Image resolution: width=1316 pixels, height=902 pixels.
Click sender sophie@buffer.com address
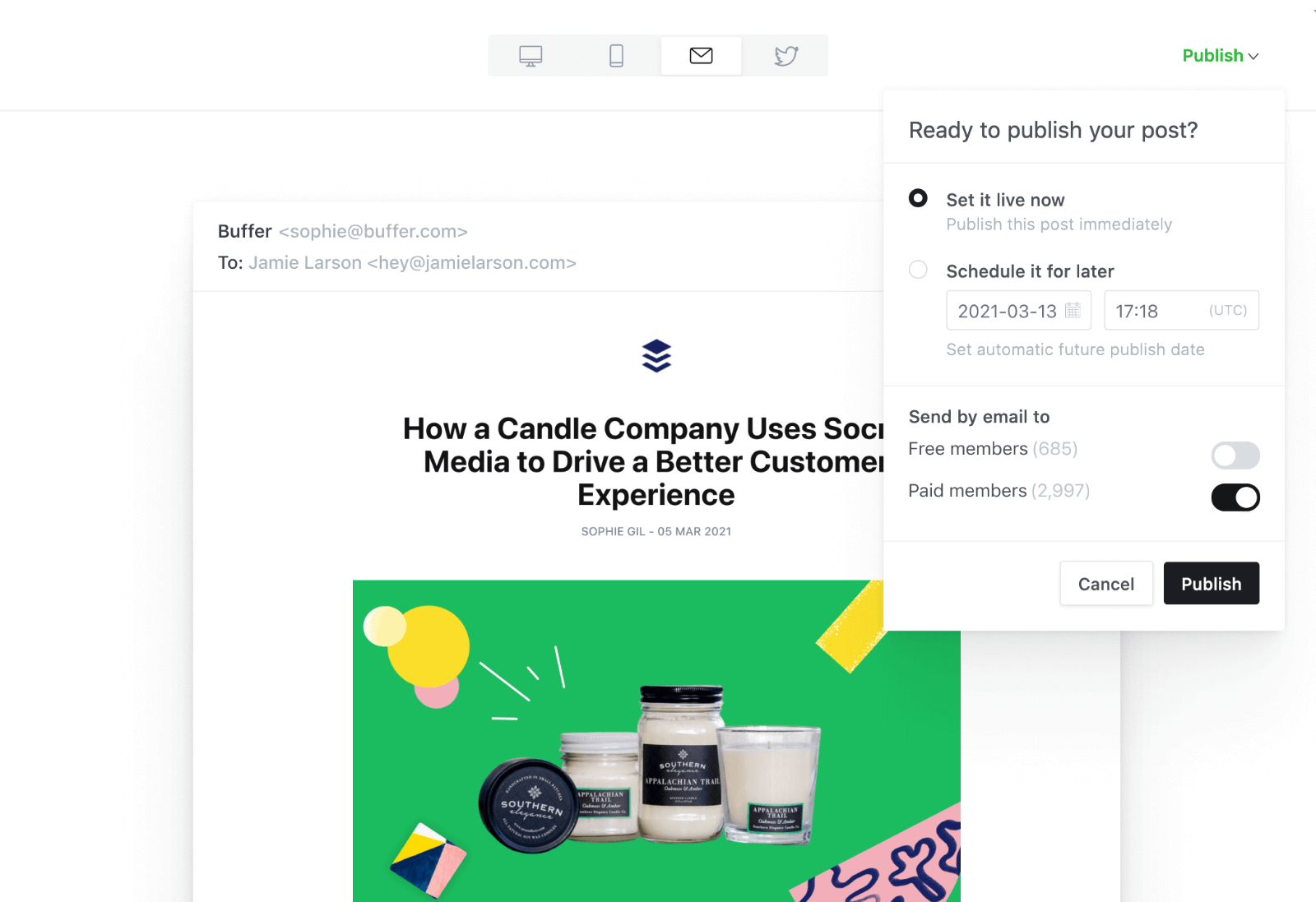[x=373, y=232]
